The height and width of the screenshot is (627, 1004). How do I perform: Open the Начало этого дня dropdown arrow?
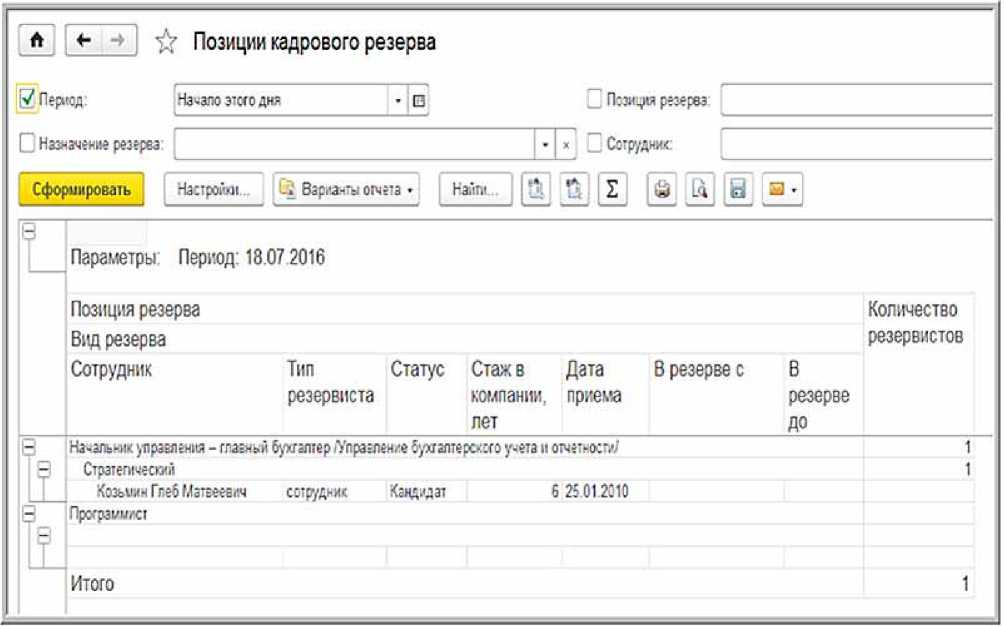pos(398,101)
